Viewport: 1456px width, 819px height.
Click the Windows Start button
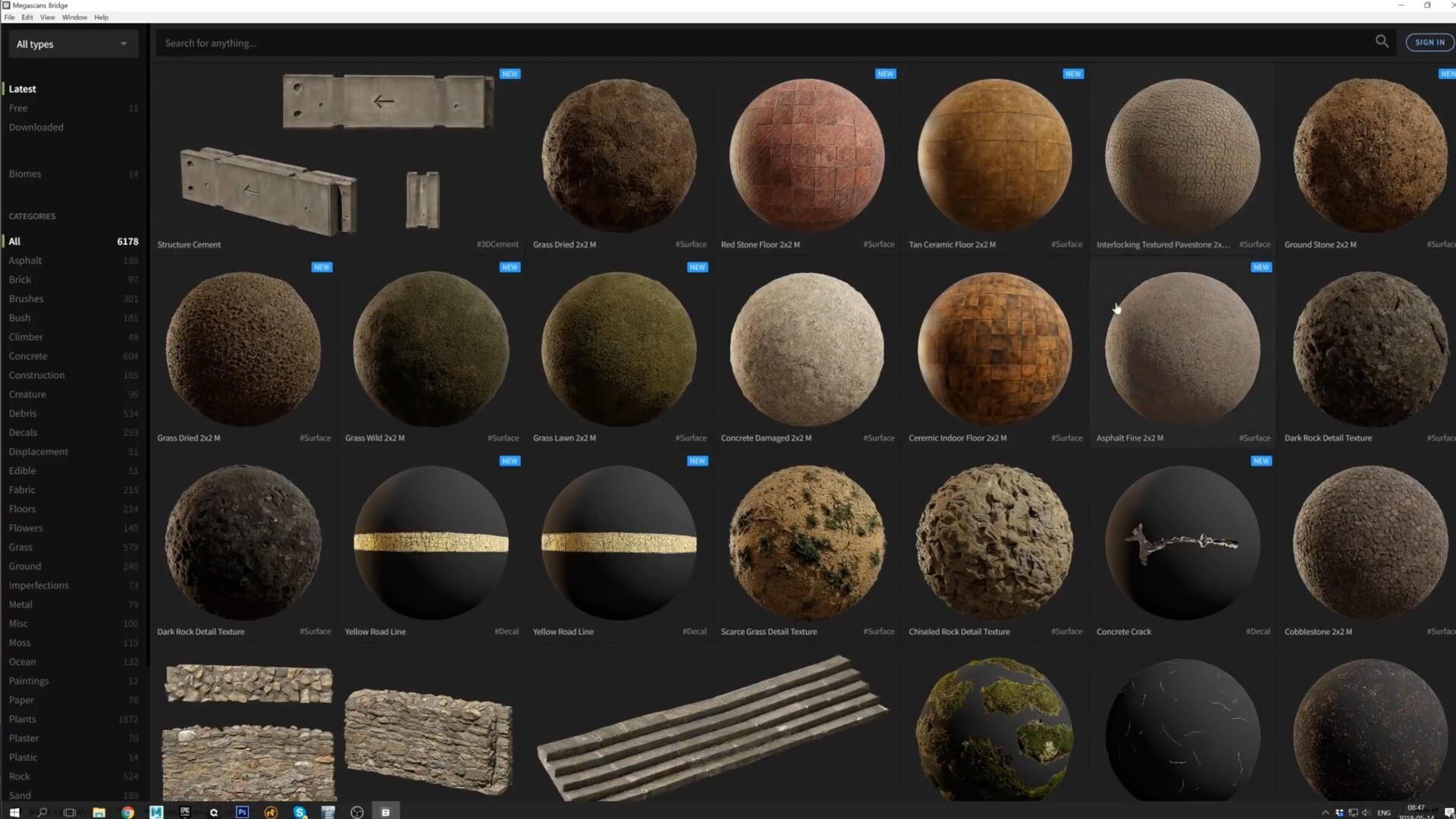click(14, 812)
